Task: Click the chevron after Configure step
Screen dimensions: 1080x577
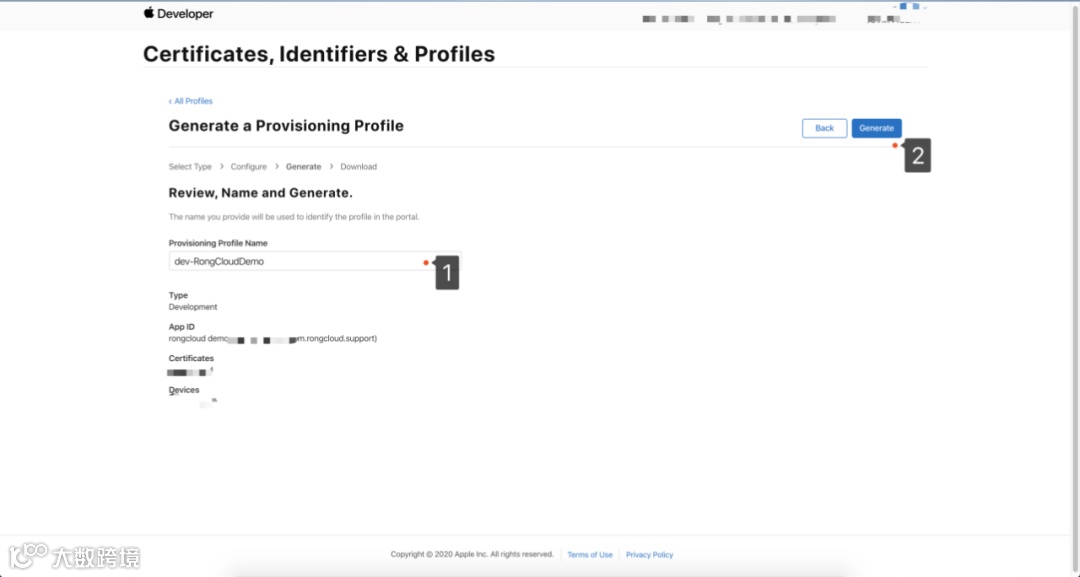Action: [x=277, y=167]
